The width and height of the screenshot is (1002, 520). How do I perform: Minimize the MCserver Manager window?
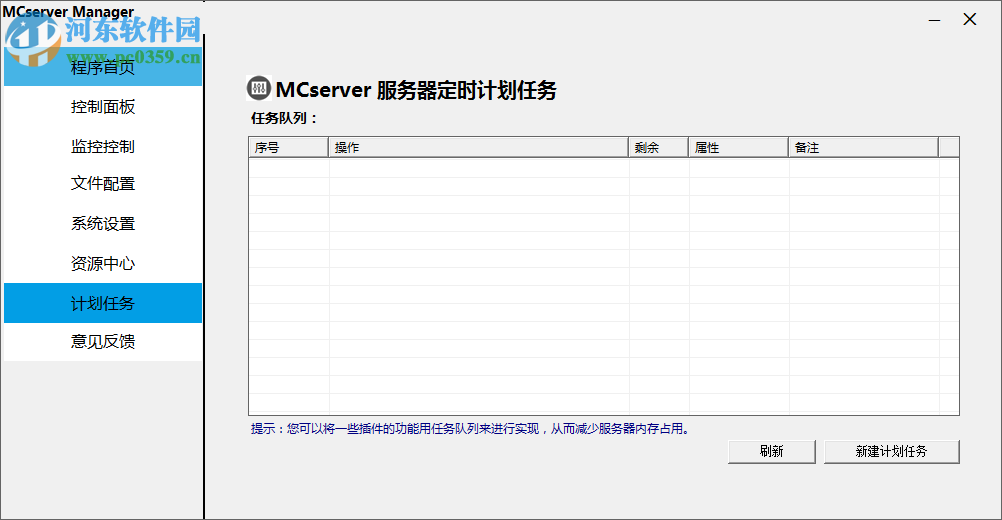[x=934, y=20]
